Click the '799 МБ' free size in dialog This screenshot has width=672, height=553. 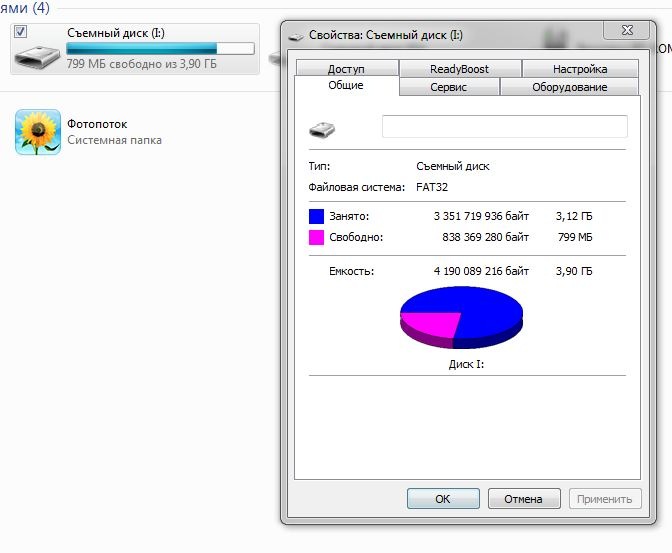click(x=575, y=237)
